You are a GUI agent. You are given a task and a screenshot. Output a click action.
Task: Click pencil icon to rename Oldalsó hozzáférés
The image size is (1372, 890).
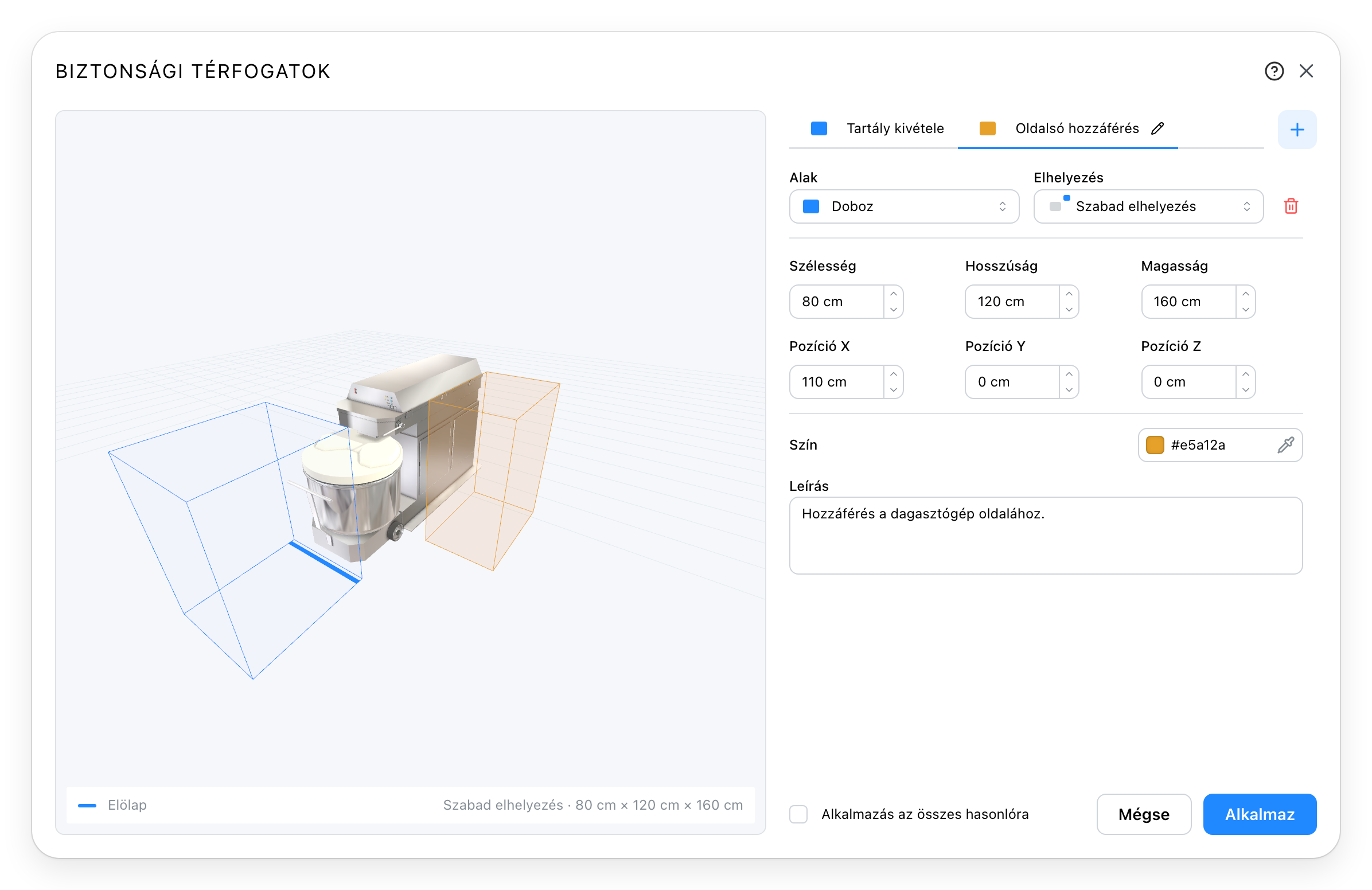[1157, 128]
